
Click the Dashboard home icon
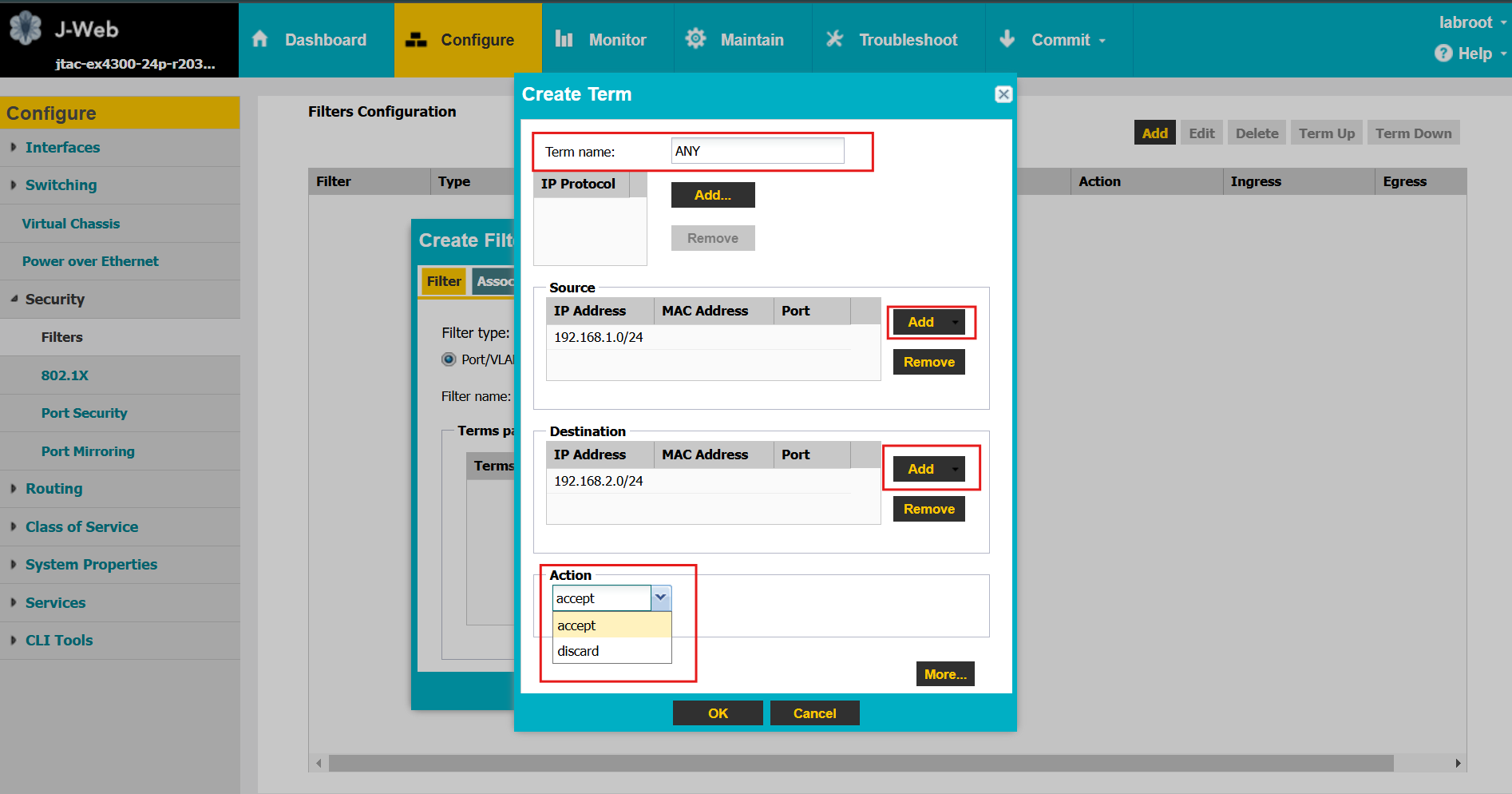[x=259, y=38]
